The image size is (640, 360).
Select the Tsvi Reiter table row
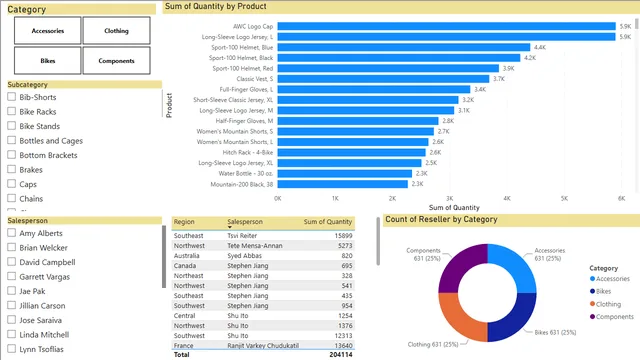tap(263, 236)
